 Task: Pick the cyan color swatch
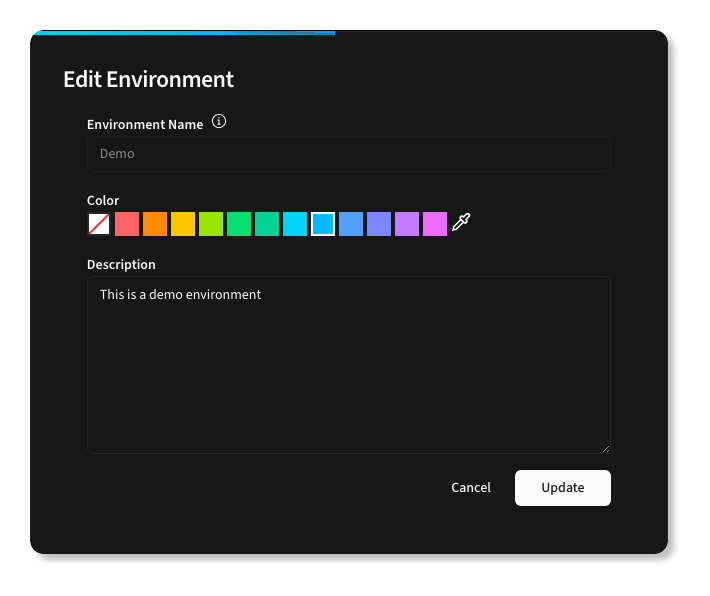click(295, 224)
